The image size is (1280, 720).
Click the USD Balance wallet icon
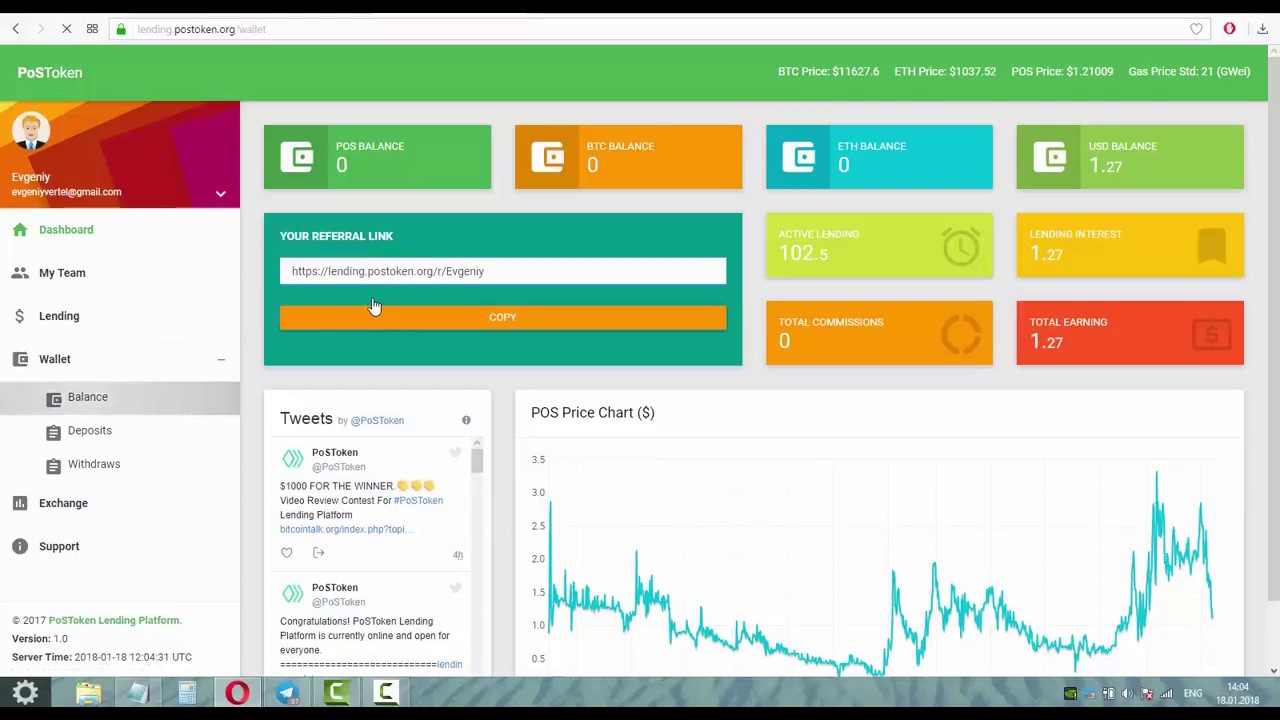click(1050, 157)
